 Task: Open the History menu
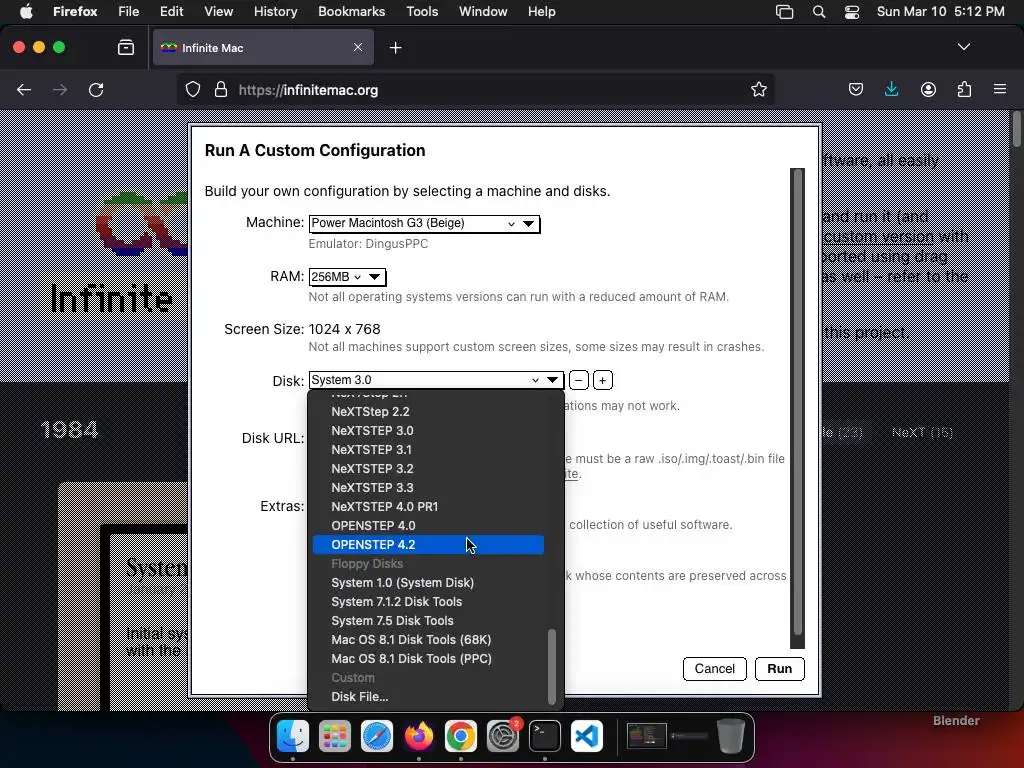pyautogui.click(x=275, y=12)
